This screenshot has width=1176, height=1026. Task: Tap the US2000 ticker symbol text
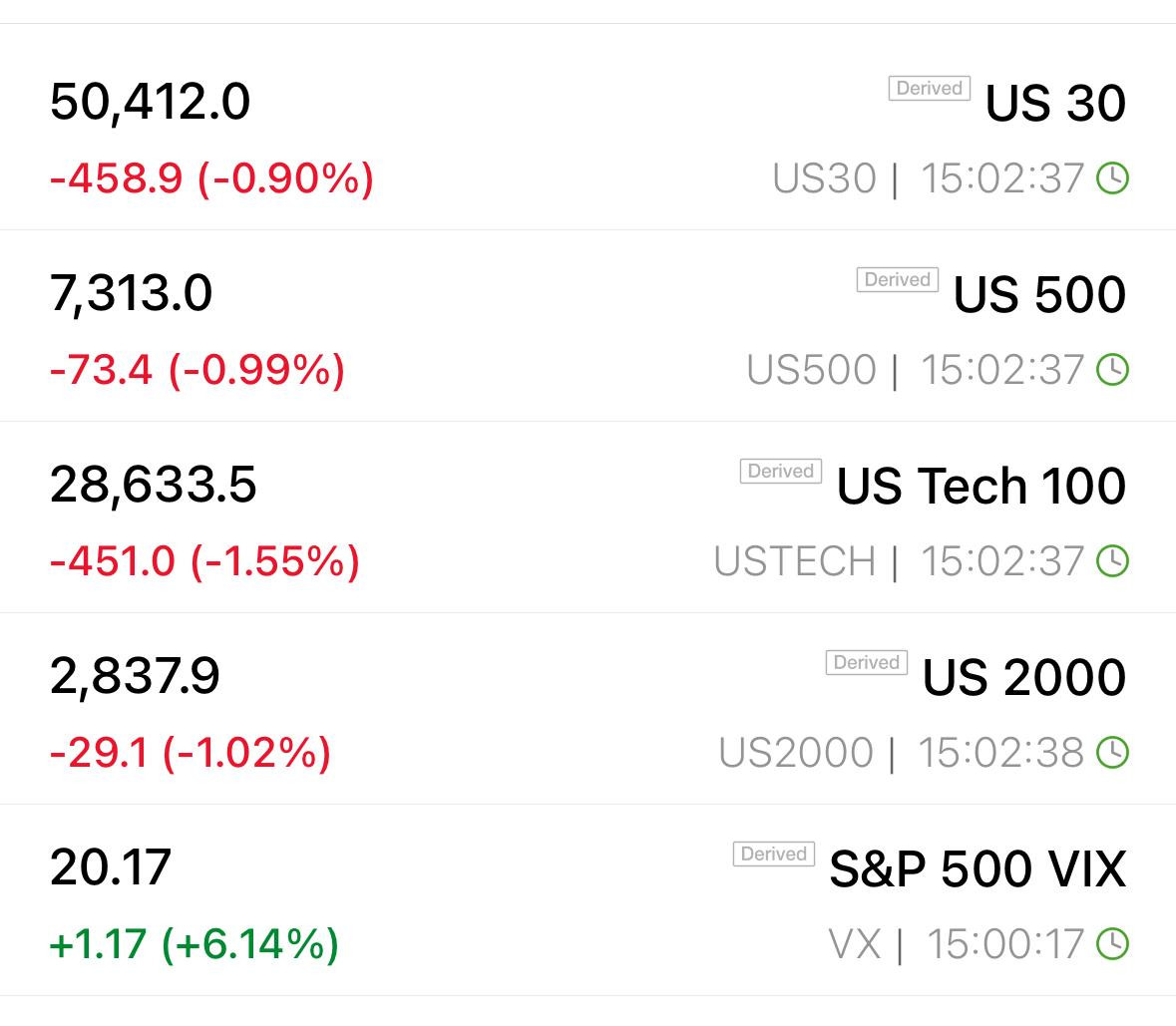796,753
